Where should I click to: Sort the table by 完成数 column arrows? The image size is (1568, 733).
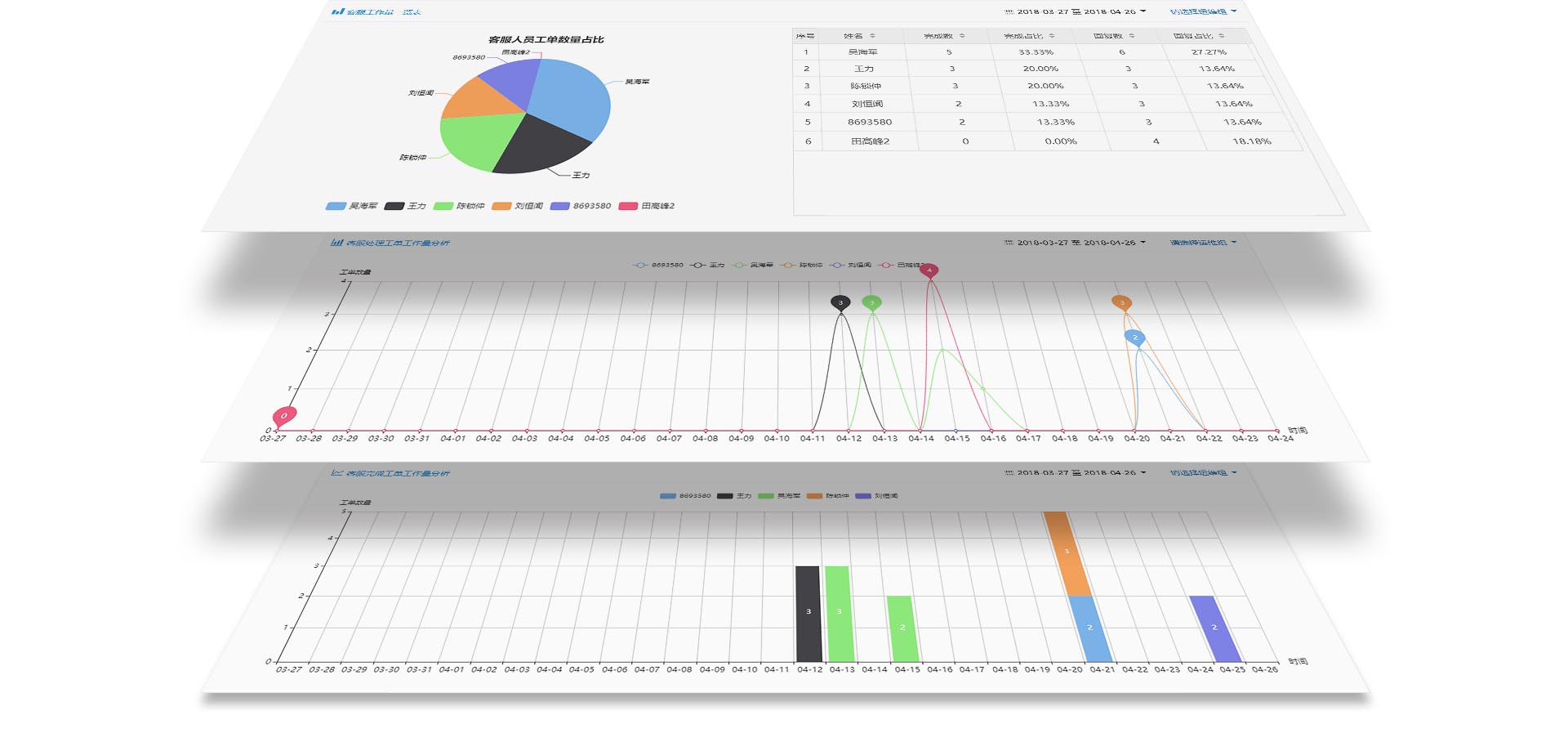[x=962, y=36]
